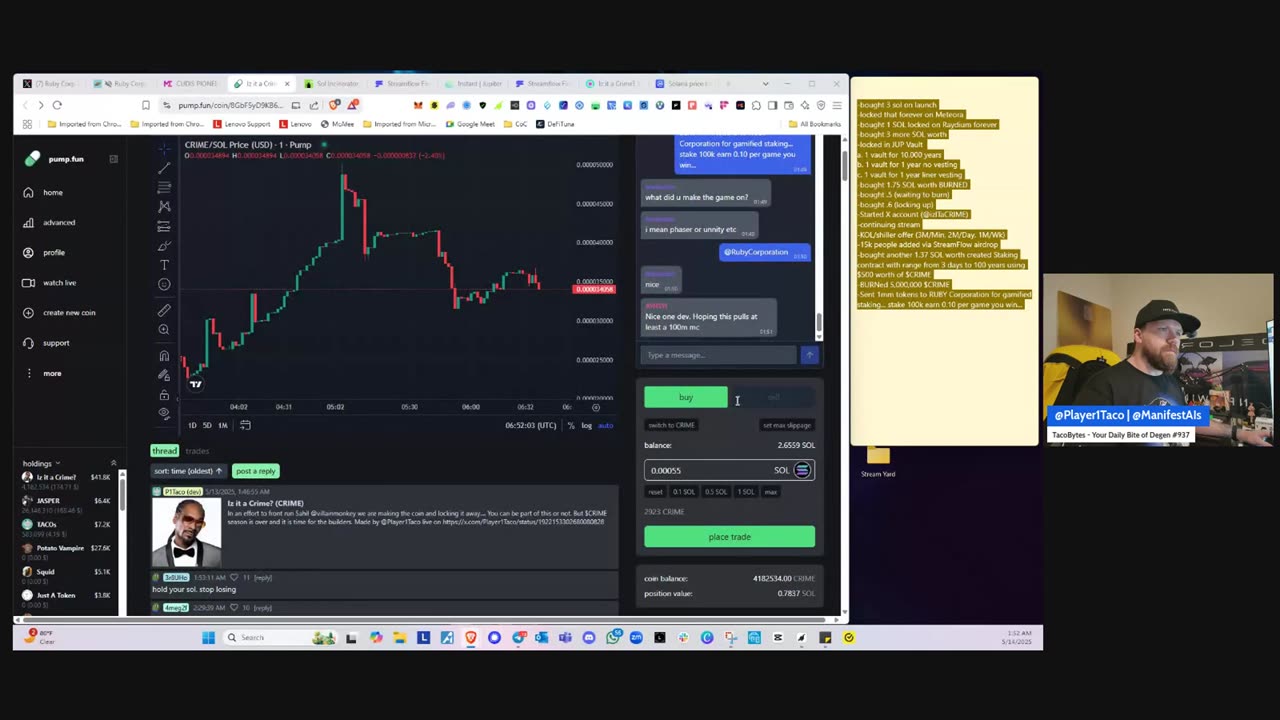Click in Type a message field
This screenshot has width=1280, height=720.
[x=718, y=355]
